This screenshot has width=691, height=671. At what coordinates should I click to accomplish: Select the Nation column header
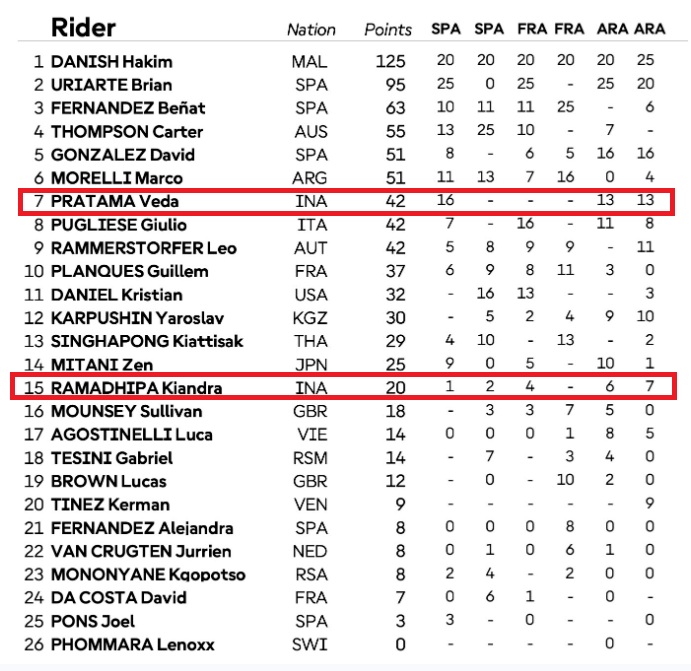click(311, 30)
